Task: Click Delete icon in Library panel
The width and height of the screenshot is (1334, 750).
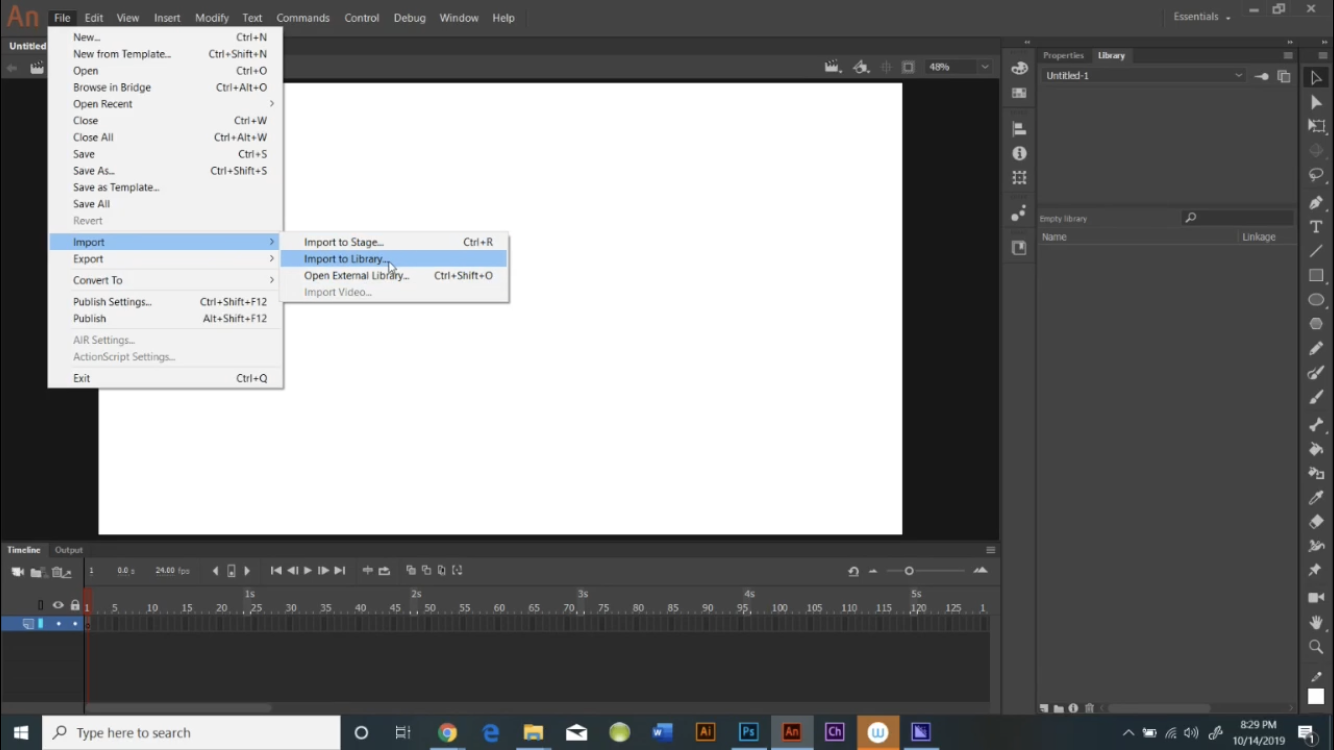Action: point(1089,708)
